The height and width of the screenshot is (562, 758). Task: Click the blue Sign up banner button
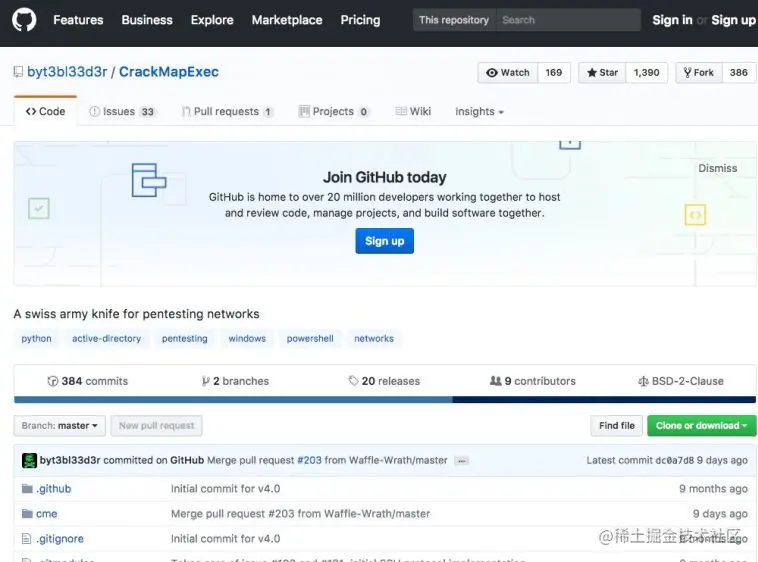click(x=384, y=241)
